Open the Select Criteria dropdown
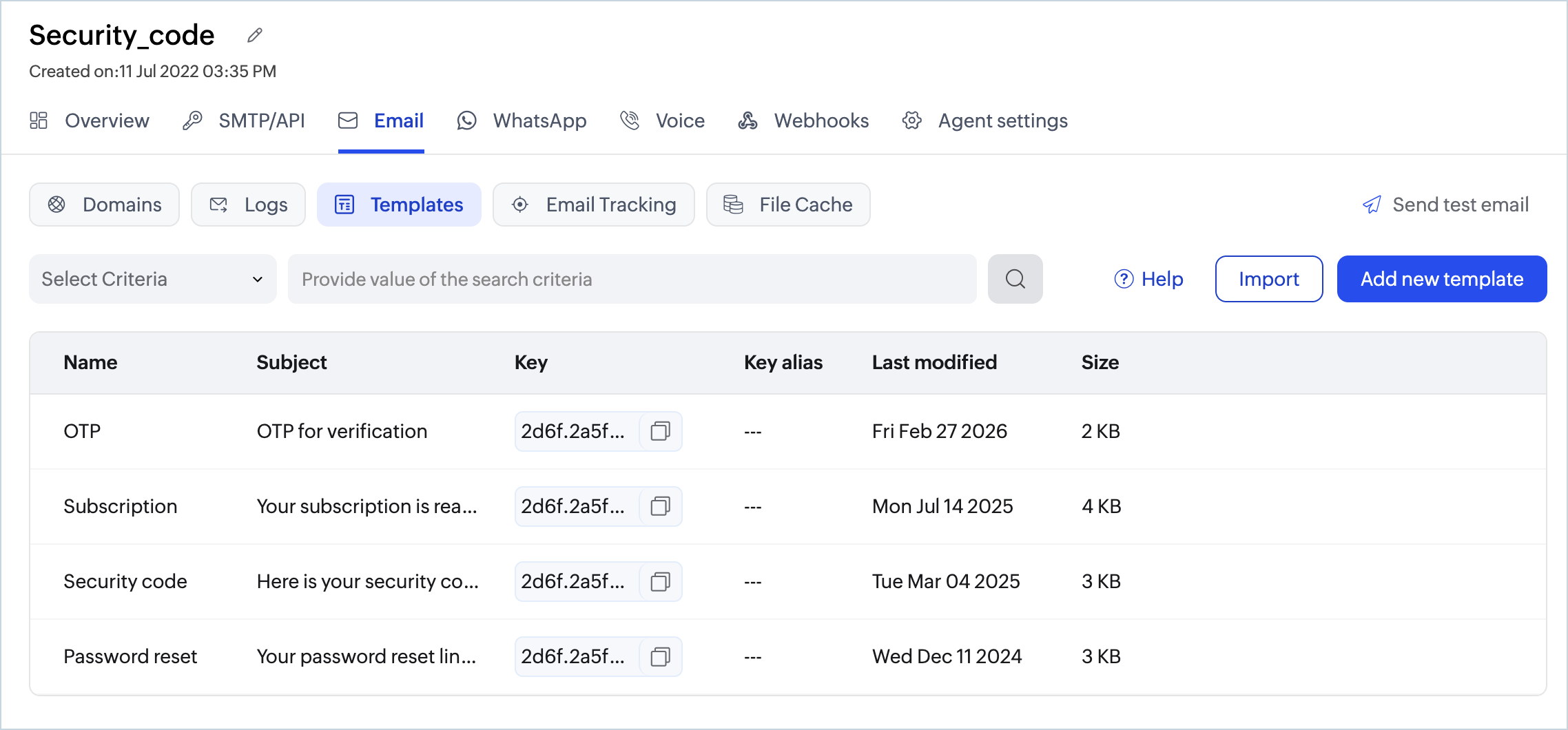1568x730 pixels. coord(153,279)
